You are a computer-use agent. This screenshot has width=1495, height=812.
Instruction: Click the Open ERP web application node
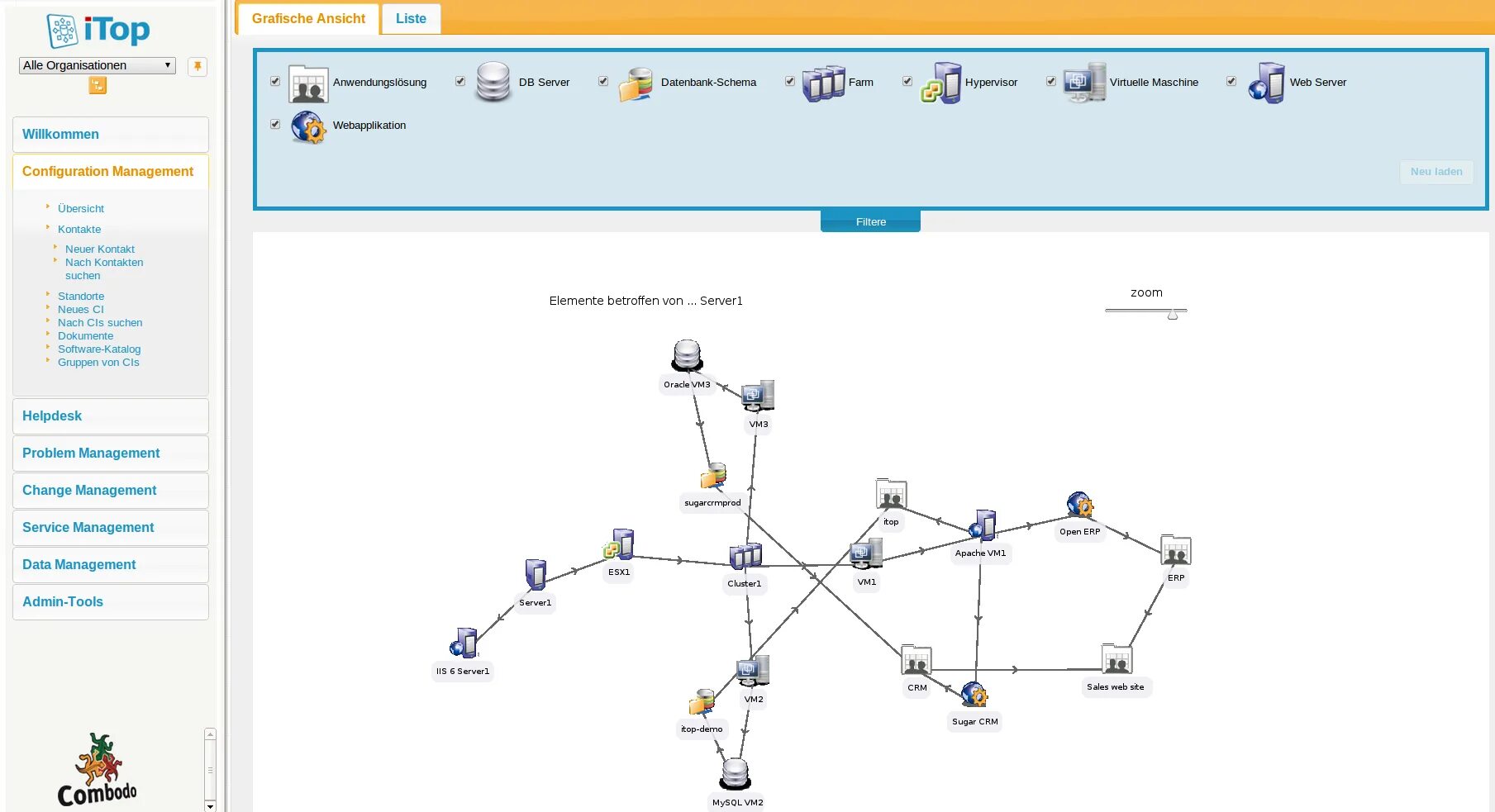pos(1079,504)
